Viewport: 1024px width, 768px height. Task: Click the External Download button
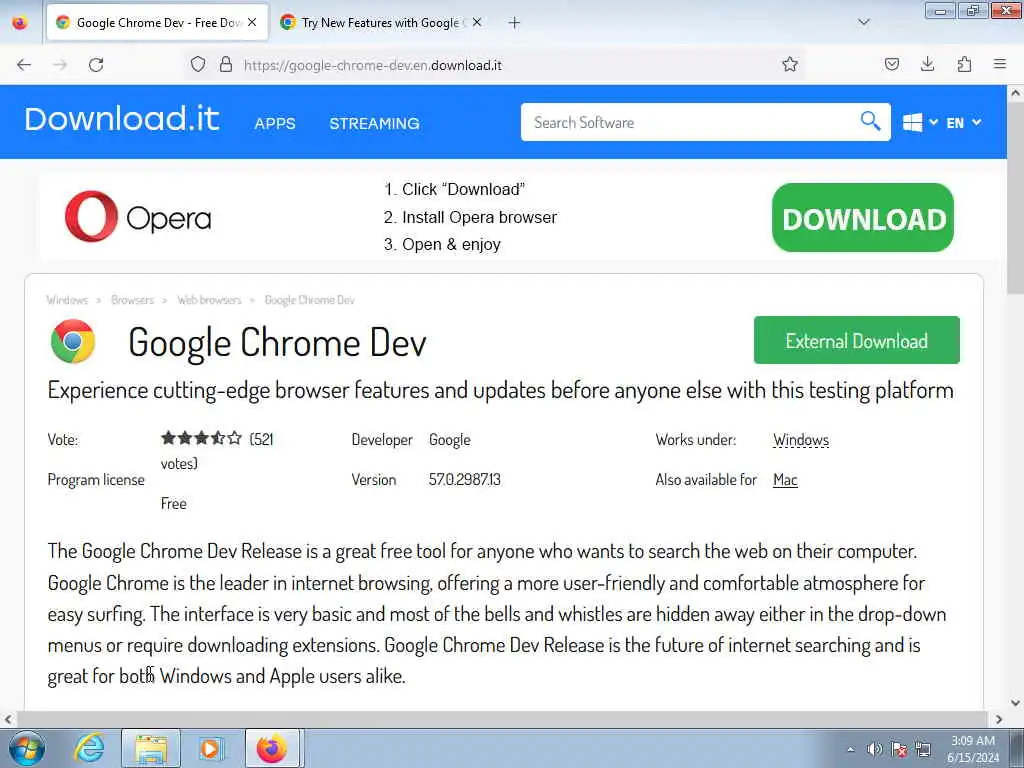point(857,340)
